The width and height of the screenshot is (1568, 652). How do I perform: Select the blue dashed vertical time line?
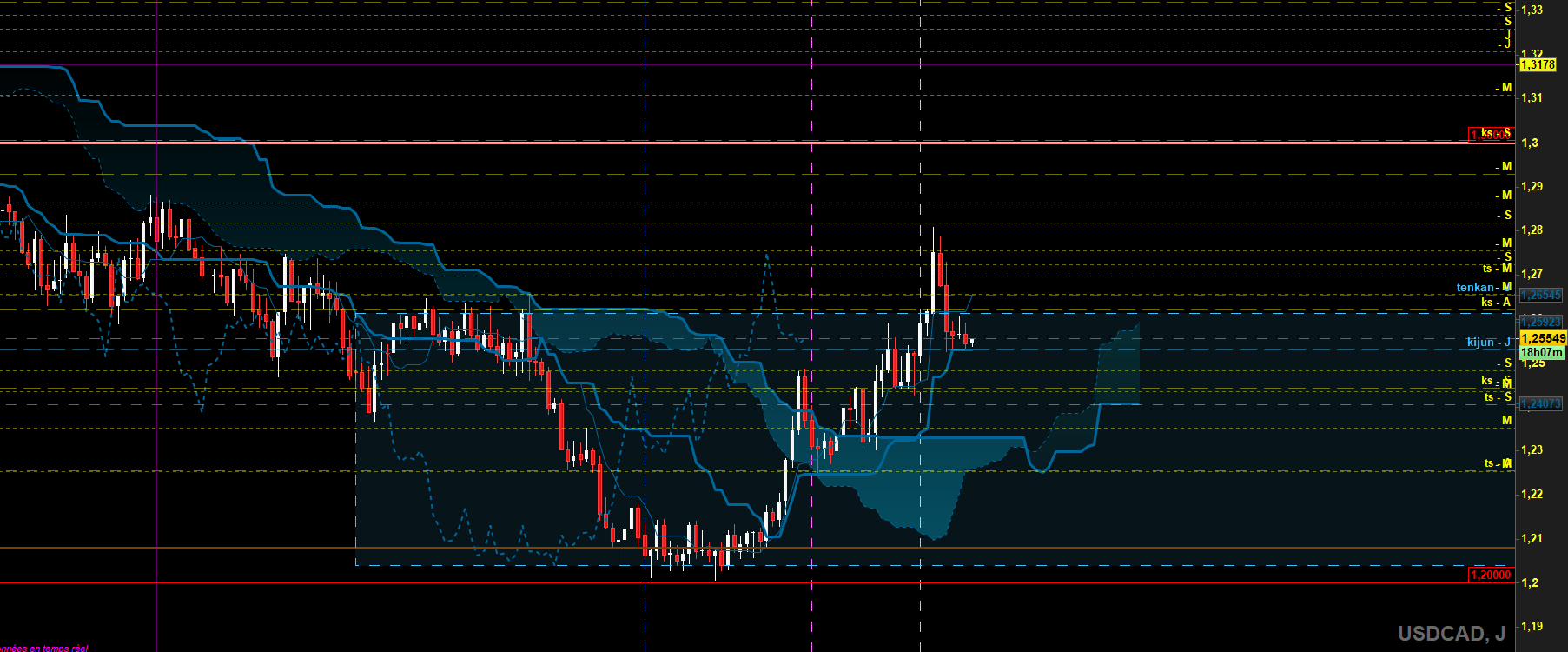[x=645, y=326]
